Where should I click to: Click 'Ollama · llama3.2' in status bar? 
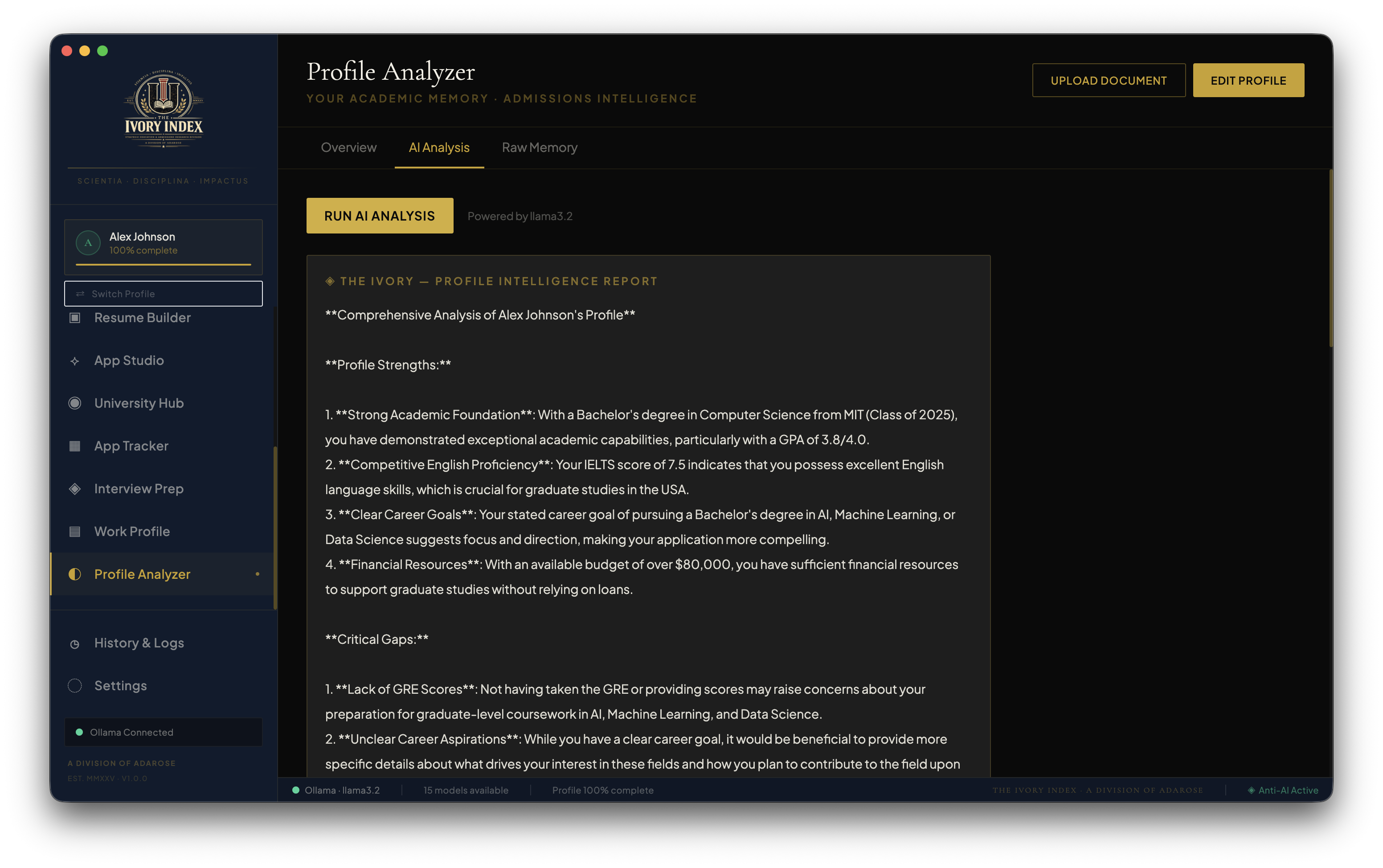[342, 790]
